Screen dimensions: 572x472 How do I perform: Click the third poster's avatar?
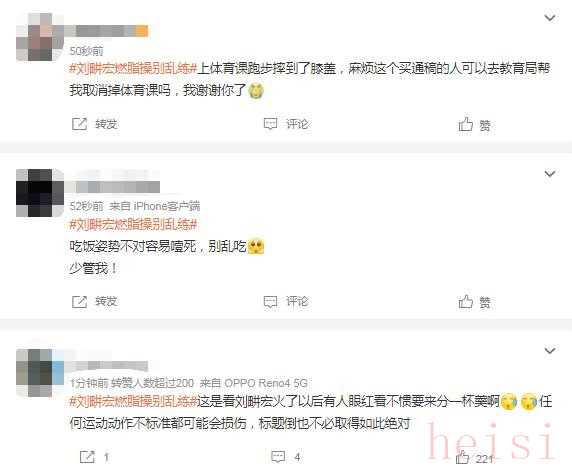coord(40,372)
